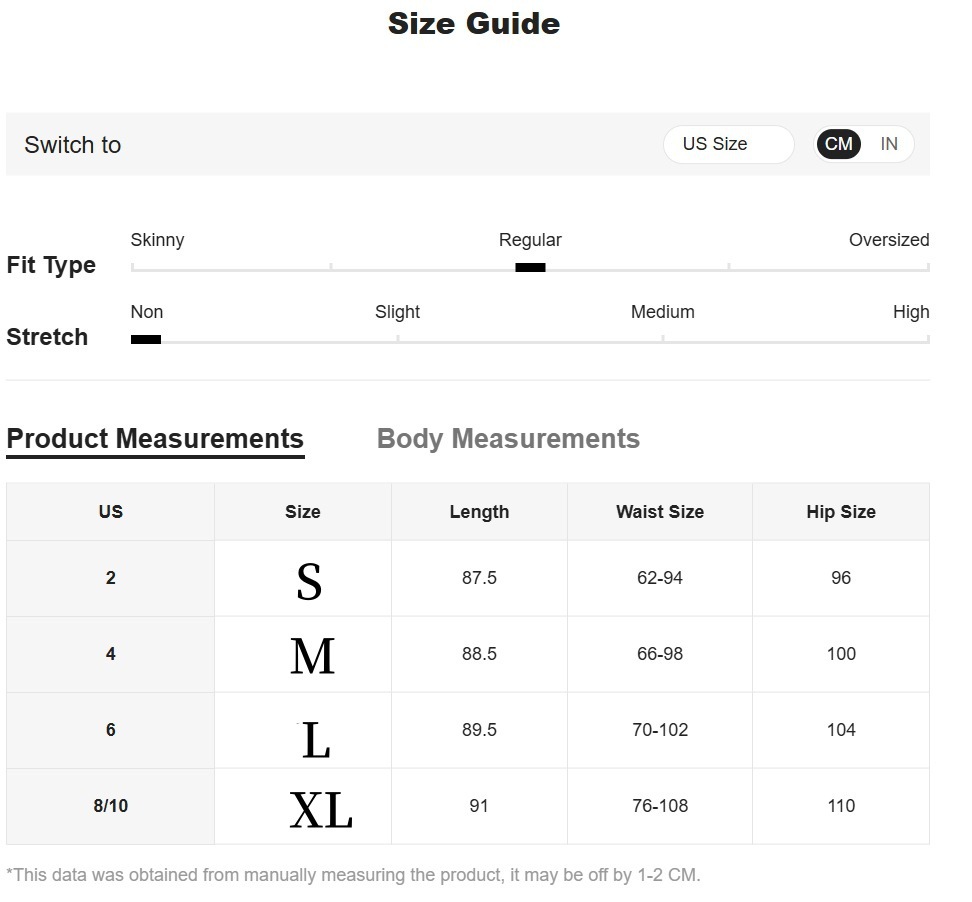
Task: Open the Body Measurements tab
Action: pyautogui.click(x=508, y=439)
